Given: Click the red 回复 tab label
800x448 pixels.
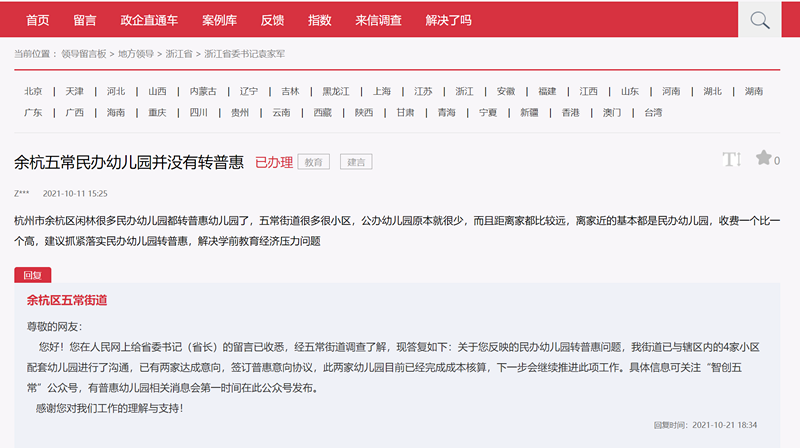Looking at the screenshot, I should click(32, 275).
